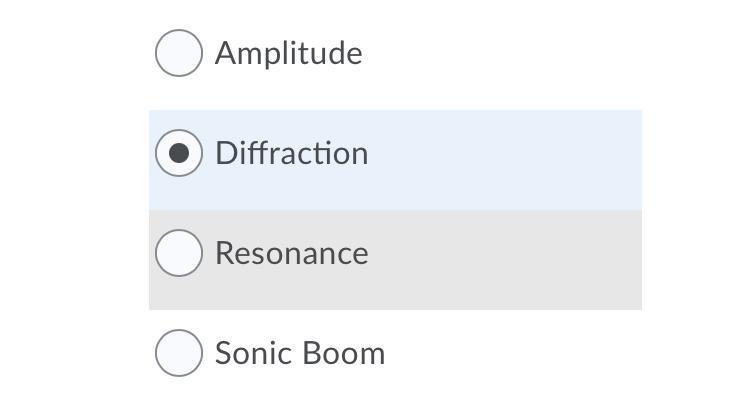Image resolution: width=750 pixels, height=410 pixels.
Task: Click the empty circle beside Amplitude
Action: [179, 53]
